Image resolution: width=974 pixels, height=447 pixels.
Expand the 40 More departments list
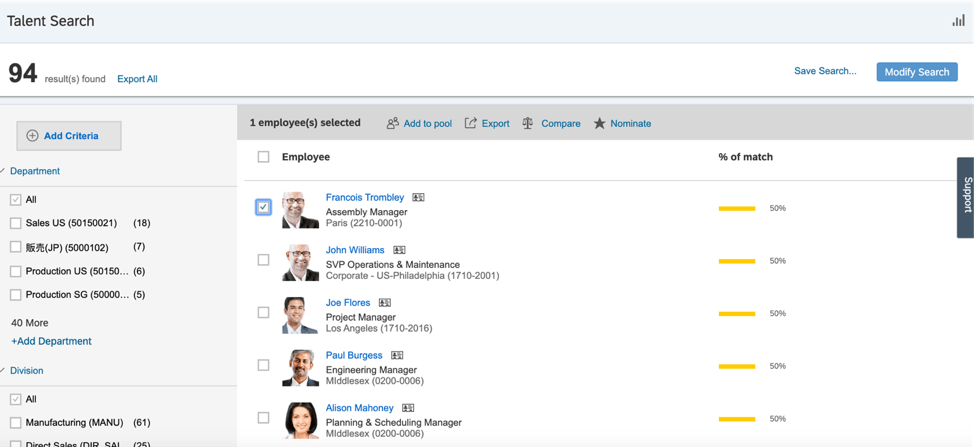(x=29, y=323)
